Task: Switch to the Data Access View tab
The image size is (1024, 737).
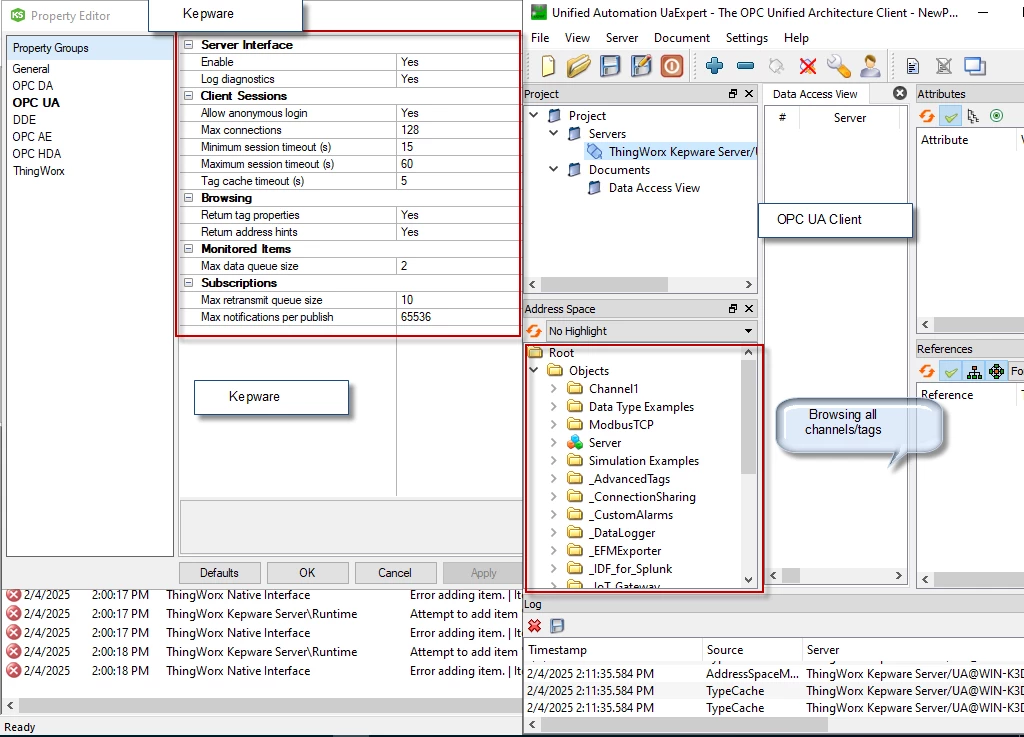Action: click(815, 94)
